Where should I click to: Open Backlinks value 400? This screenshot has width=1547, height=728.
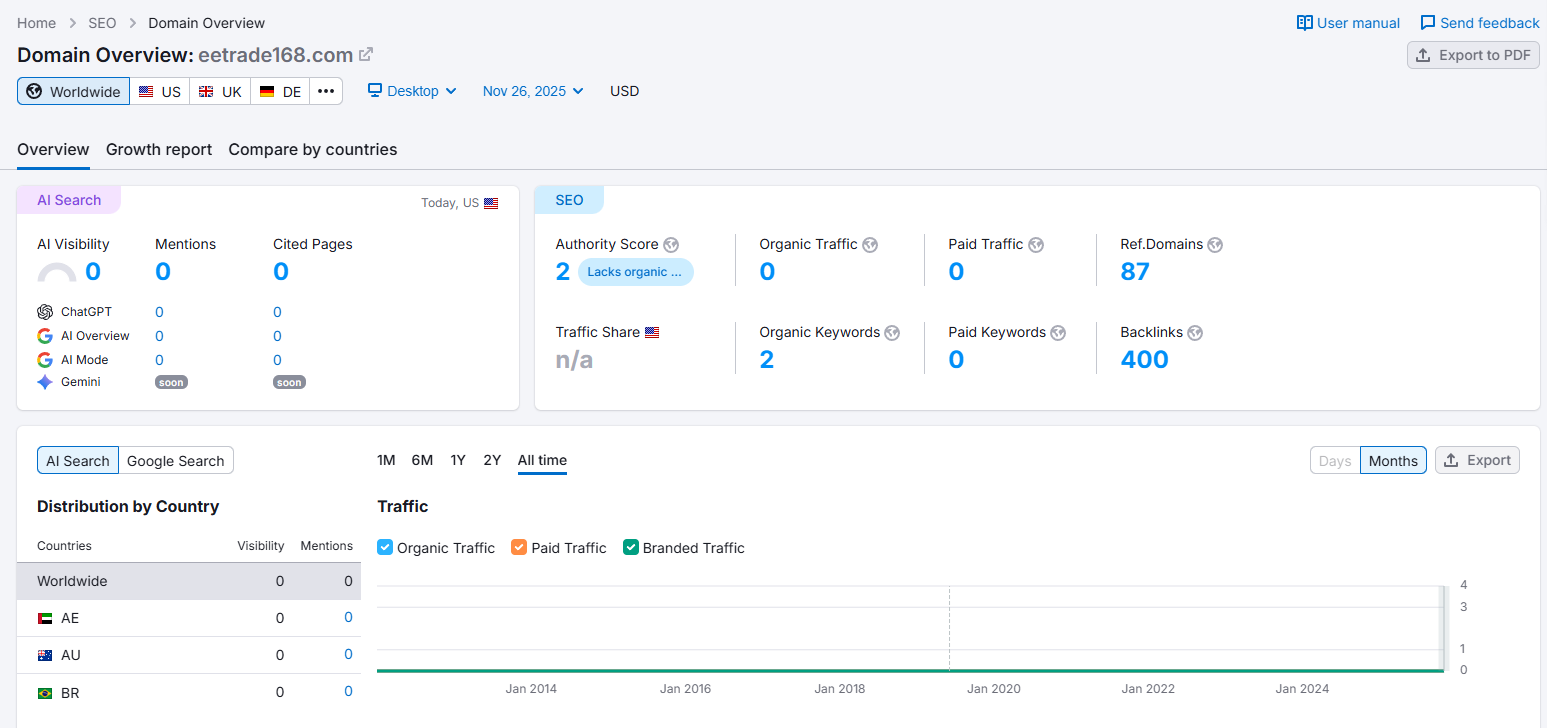click(x=1144, y=360)
